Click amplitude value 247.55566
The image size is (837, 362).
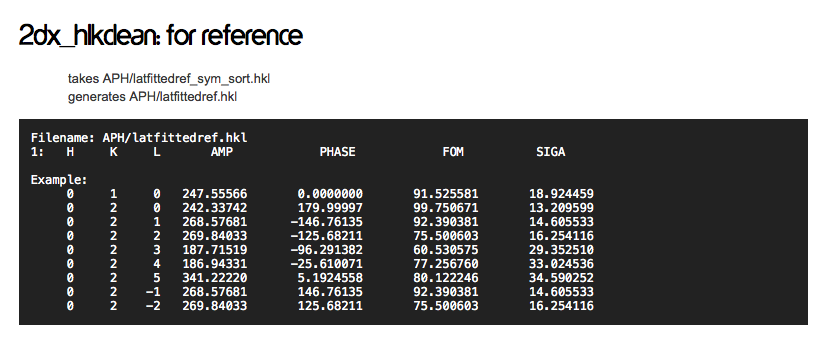(x=215, y=194)
